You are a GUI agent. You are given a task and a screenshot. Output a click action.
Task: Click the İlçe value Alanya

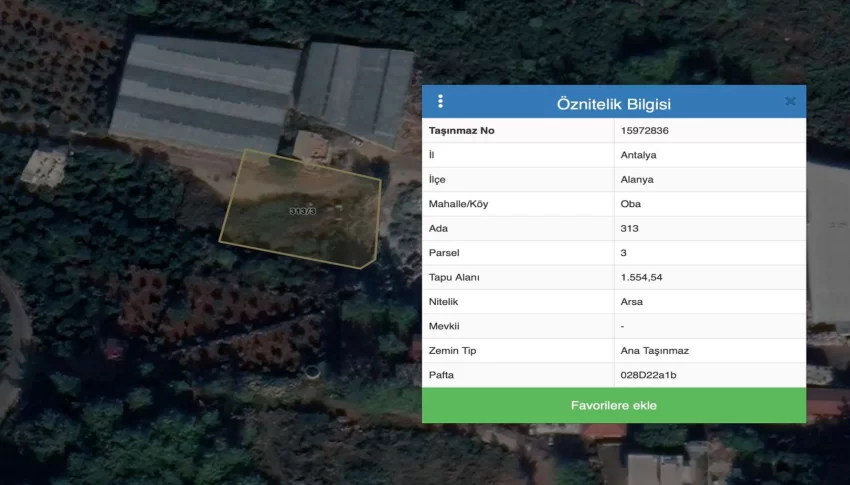pyautogui.click(x=637, y=179)
